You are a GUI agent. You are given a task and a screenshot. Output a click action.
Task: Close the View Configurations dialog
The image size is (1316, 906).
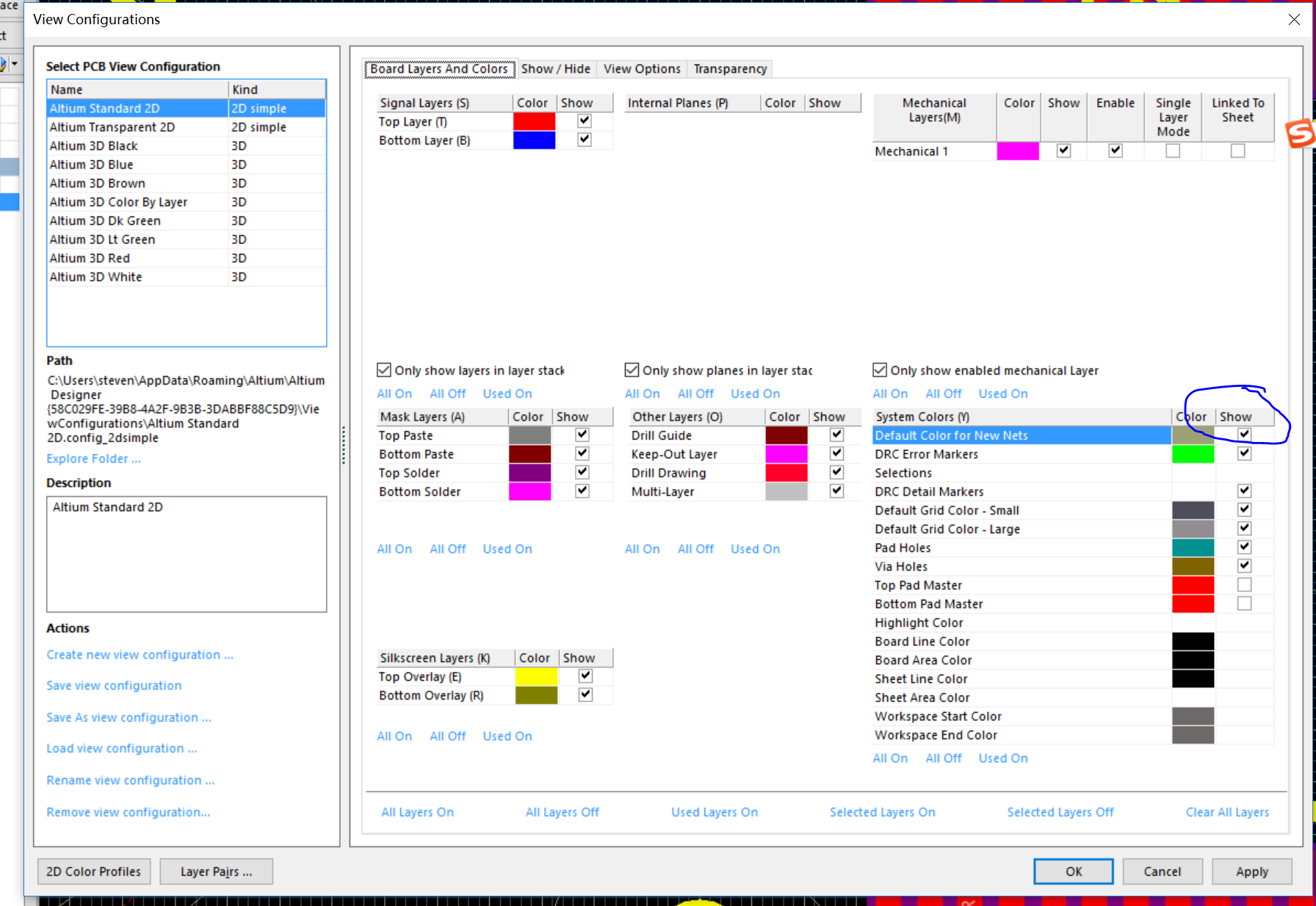click(x=1294, y=20)
